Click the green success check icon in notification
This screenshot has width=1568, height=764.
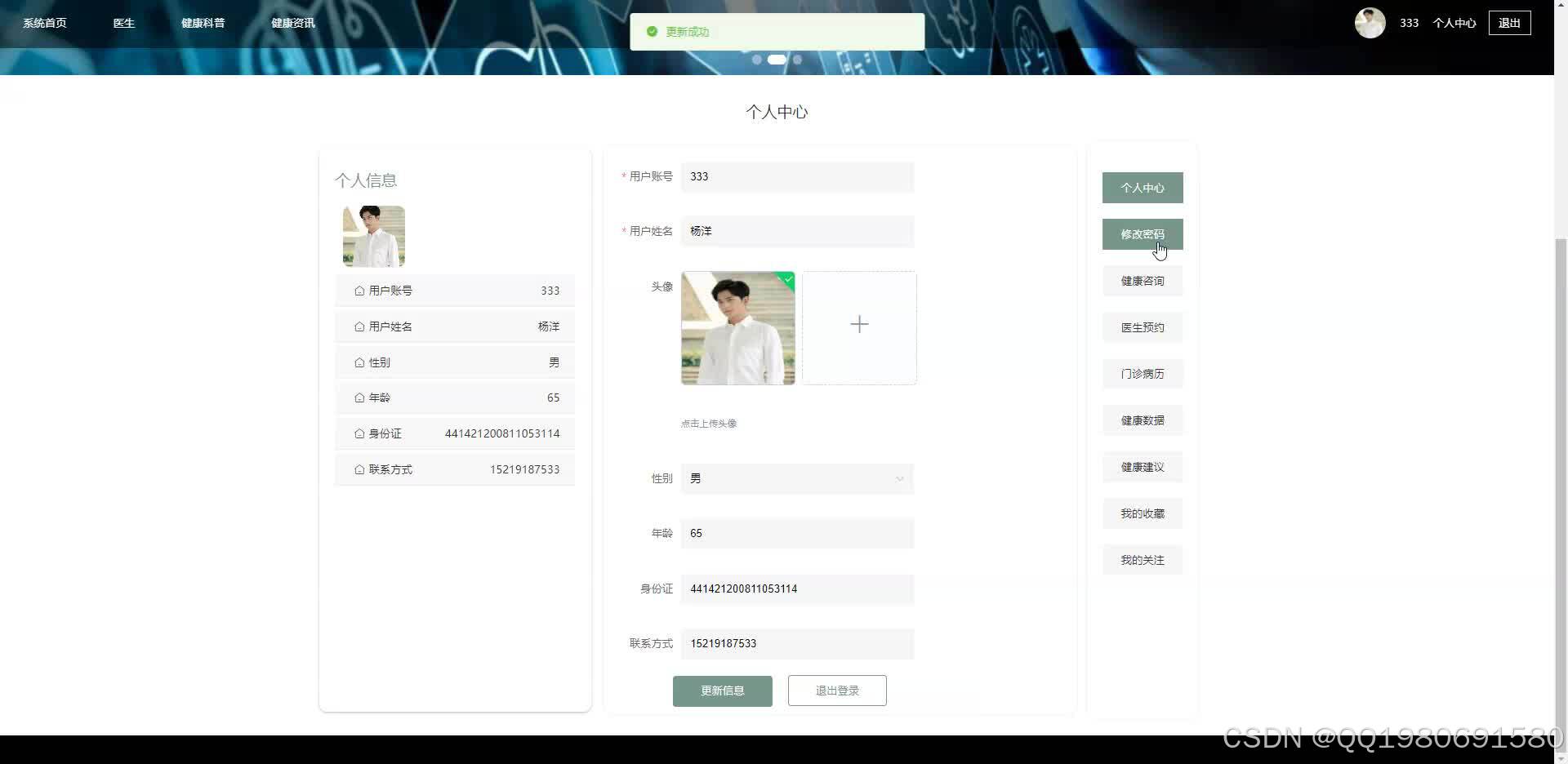coord(652,32)
